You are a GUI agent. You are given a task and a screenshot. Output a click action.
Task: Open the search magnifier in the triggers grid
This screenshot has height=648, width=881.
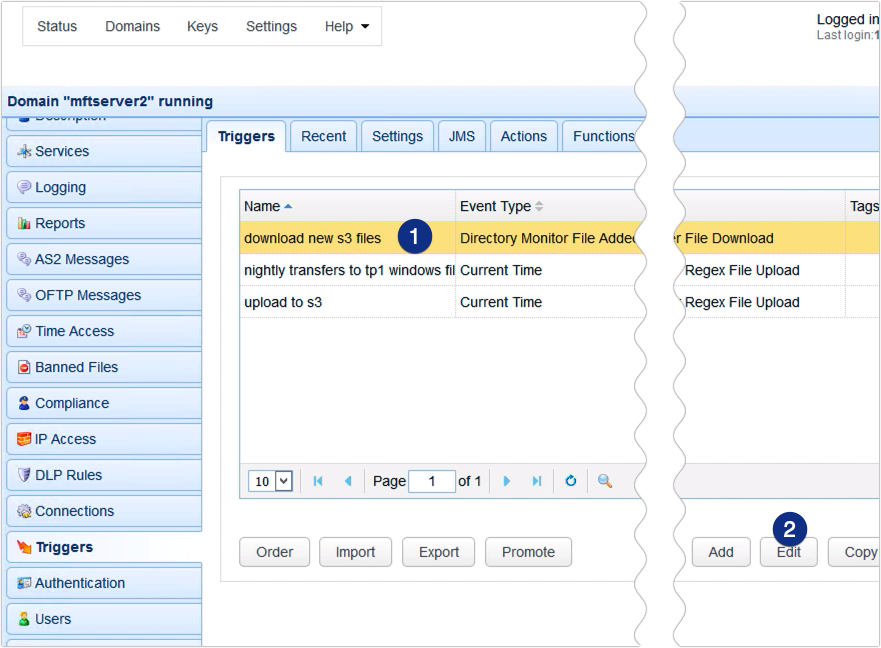[x=603, y=481]
